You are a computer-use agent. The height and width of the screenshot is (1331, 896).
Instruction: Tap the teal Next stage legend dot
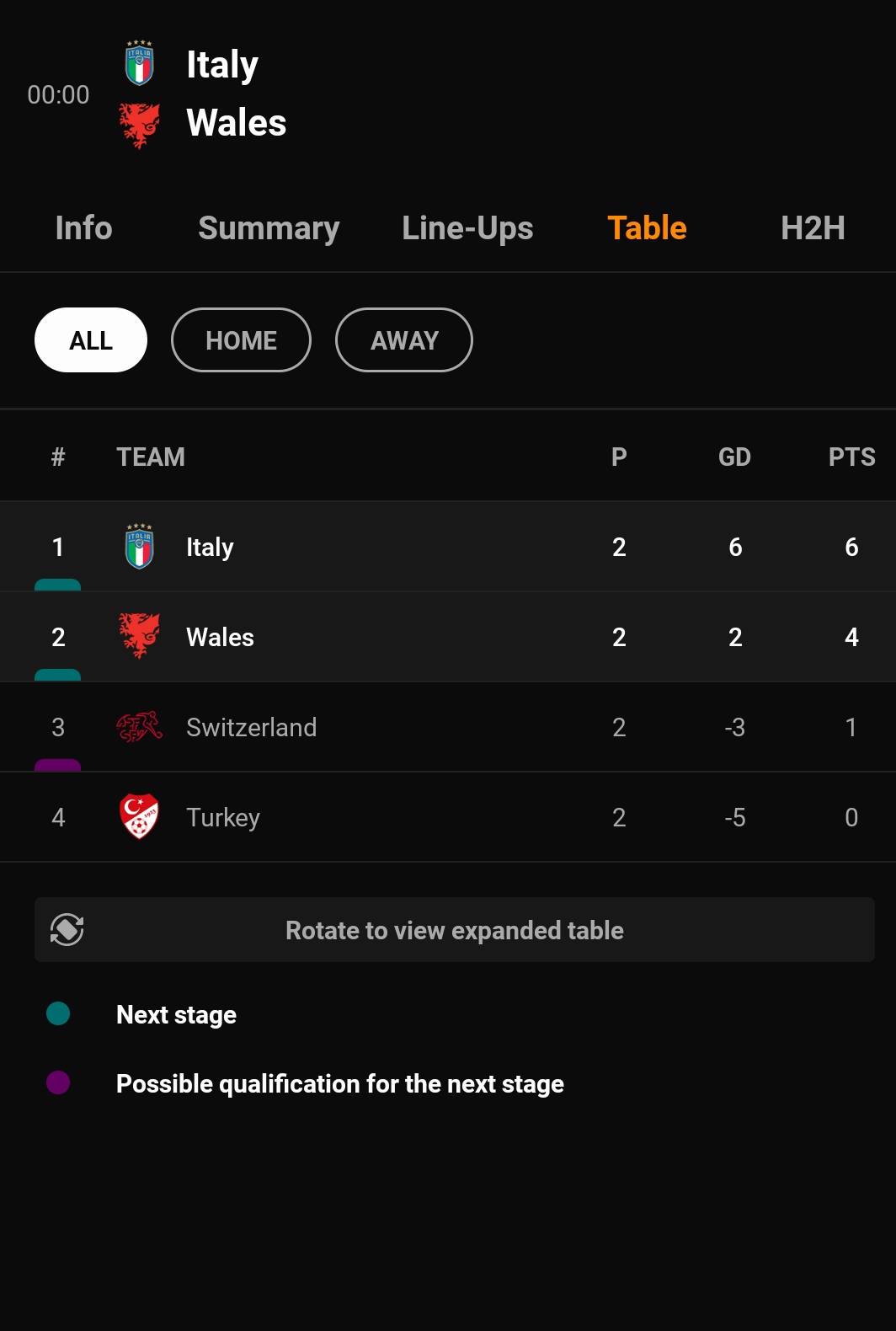(58, 1013)
